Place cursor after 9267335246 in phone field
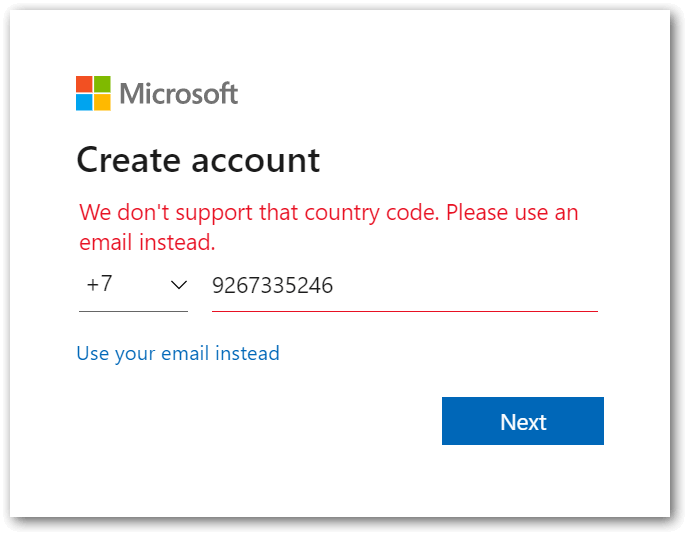This screenshot has height=535, width=688. 334,286
